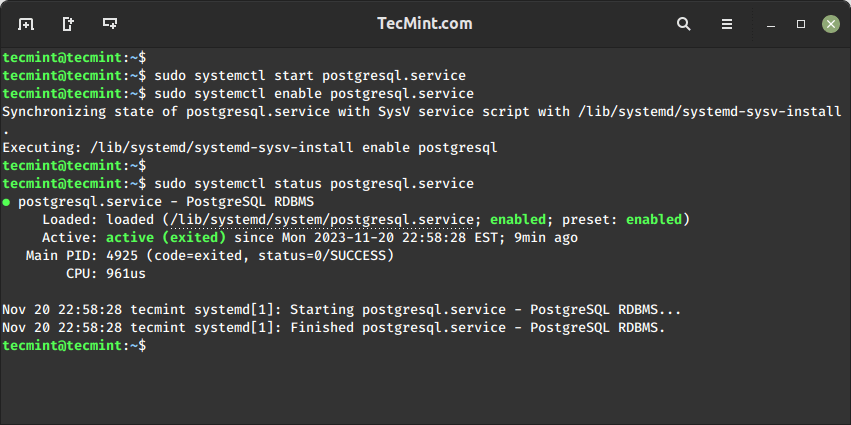Maximize the terminal window
The image size is (851, 425).
[x=801, y=23]
